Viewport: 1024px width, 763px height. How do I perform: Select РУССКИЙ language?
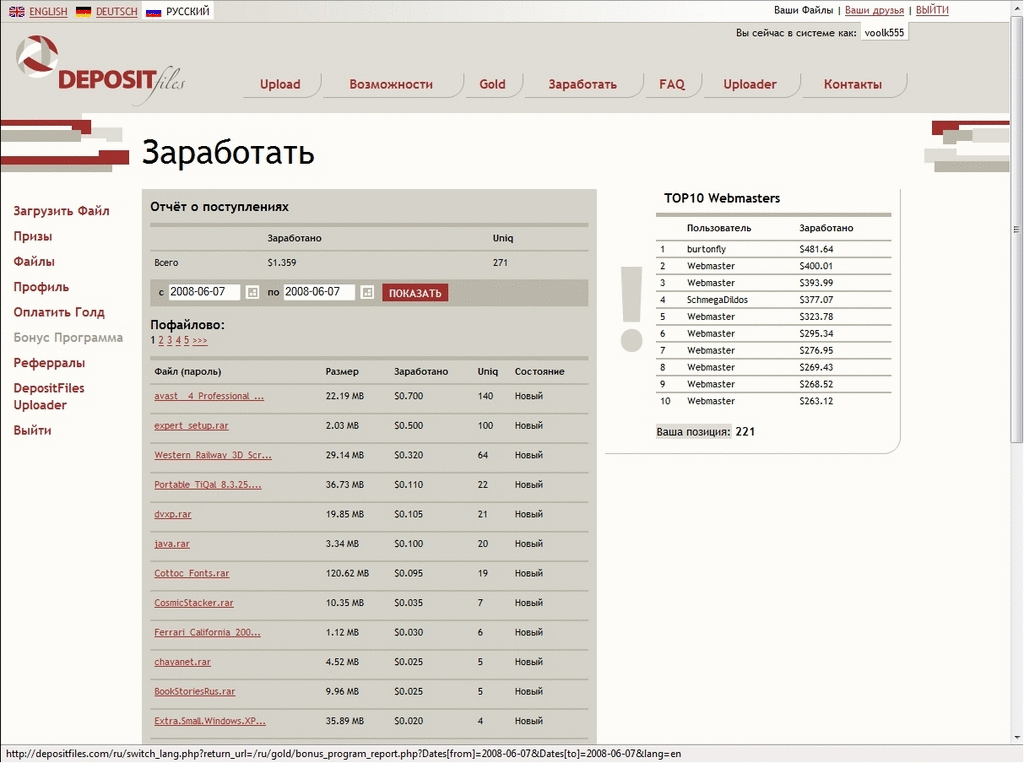pos(187,12)
